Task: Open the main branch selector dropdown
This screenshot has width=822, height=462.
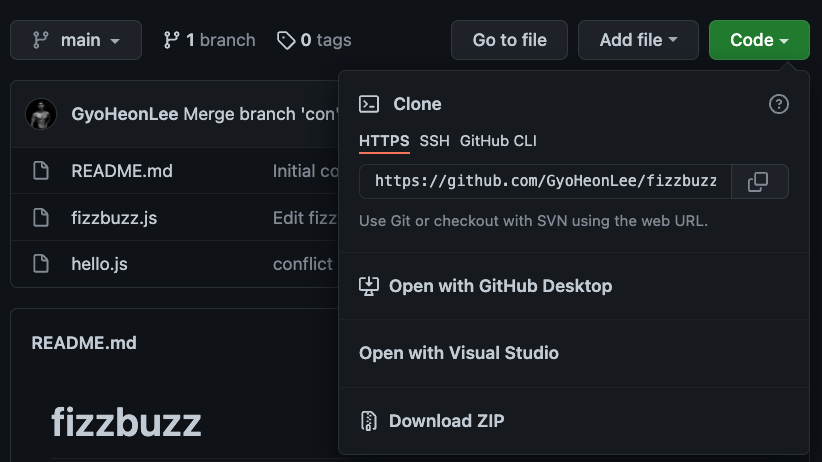Action: tap(76, 40)
